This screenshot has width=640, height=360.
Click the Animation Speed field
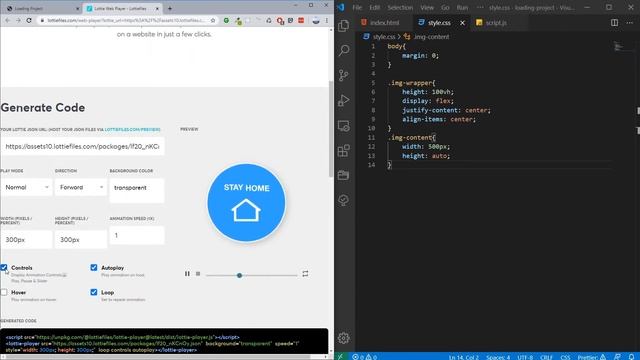pyautogui.click(x=137, y=235)
